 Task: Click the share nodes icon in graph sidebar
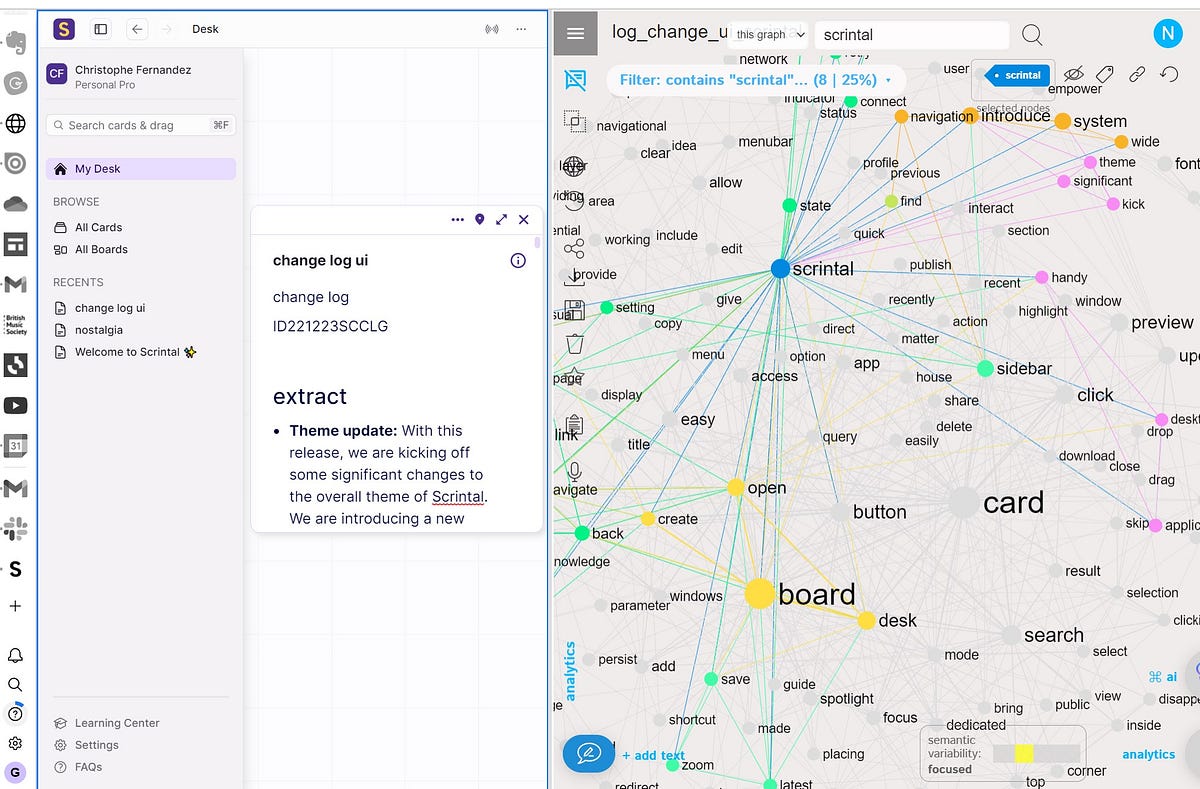tap(574, 249)
